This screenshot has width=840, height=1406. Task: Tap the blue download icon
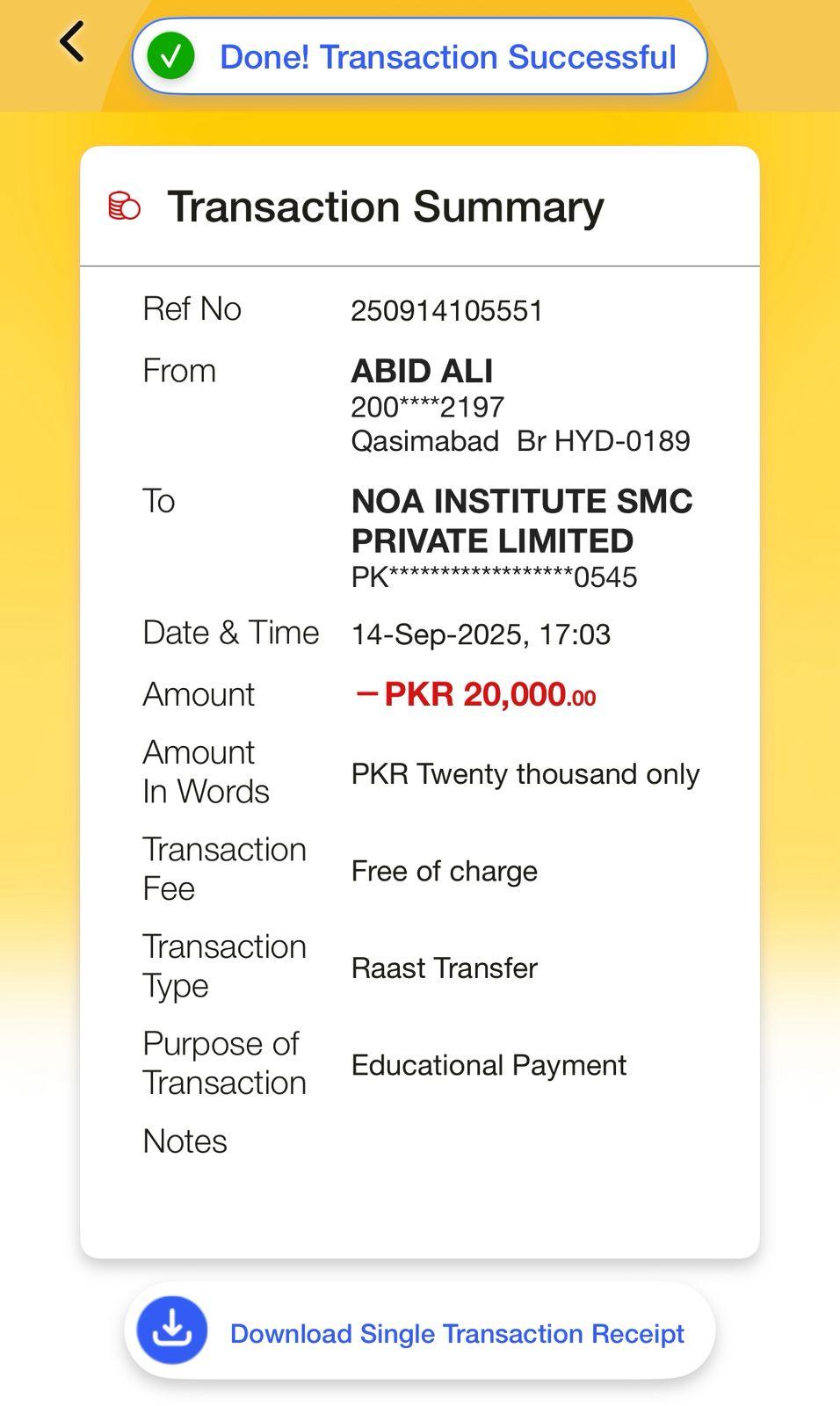[x=172, y=1330]
